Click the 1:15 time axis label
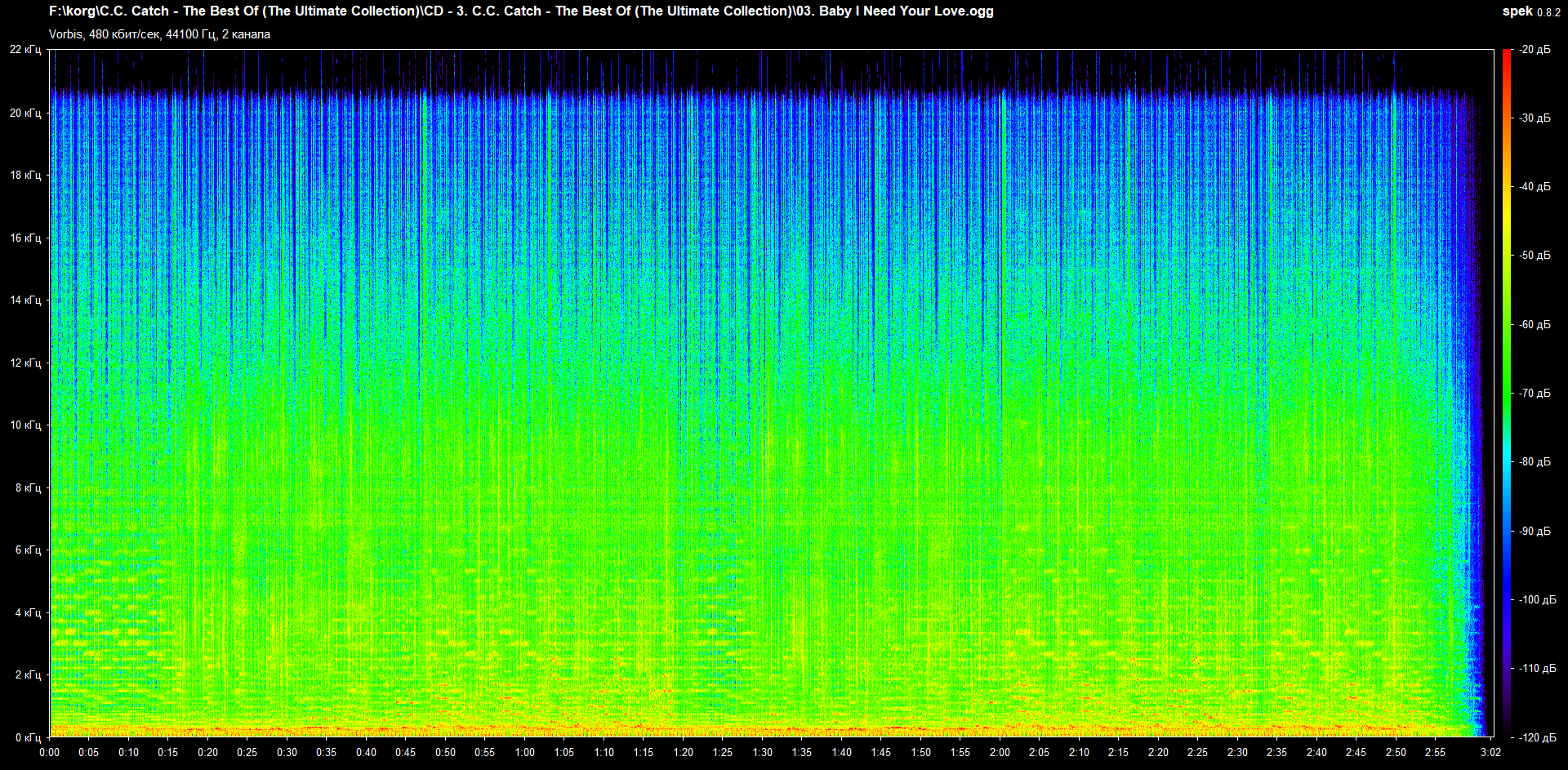This screenshot has width=1568, height=770. 644,753
